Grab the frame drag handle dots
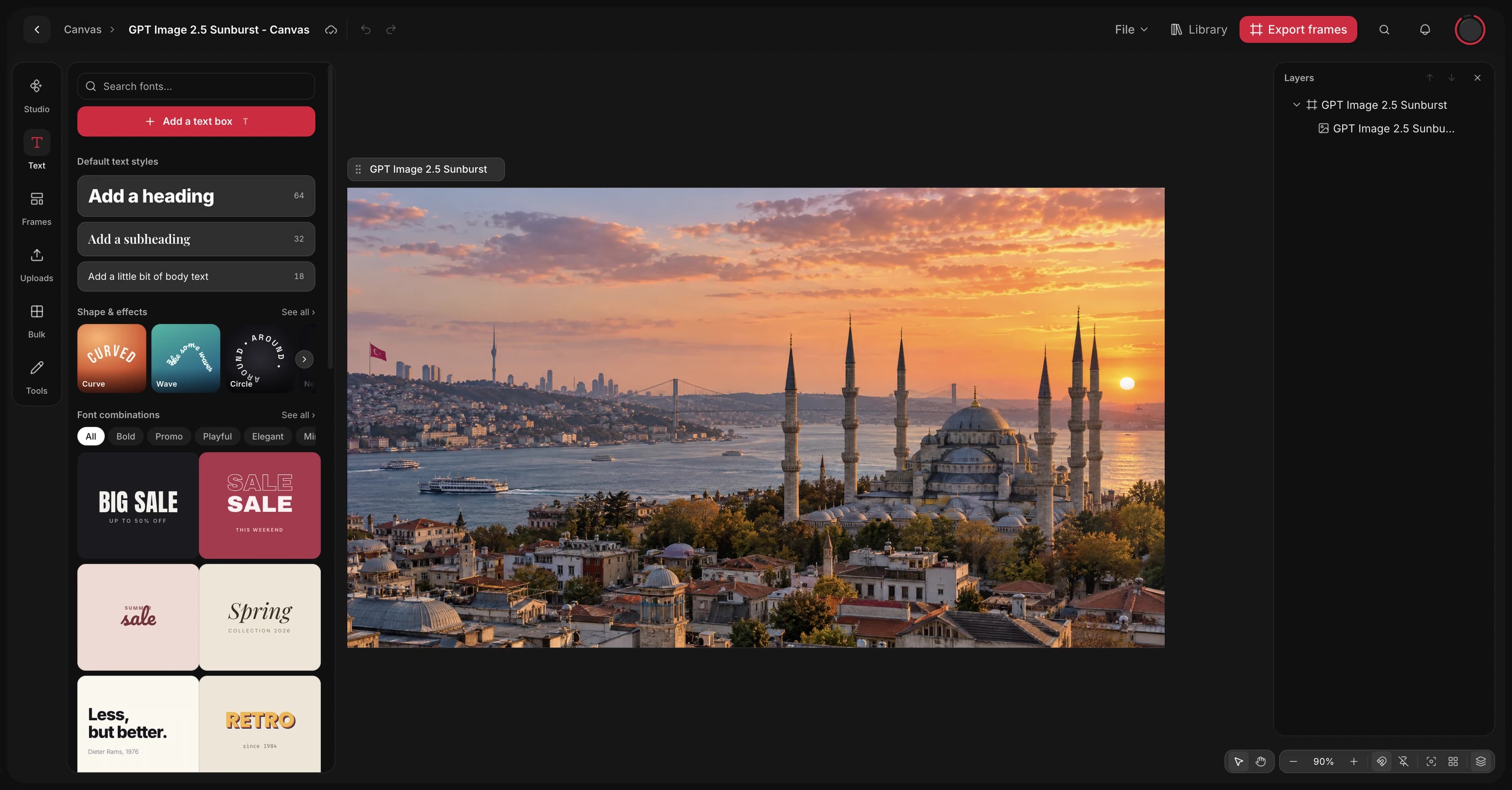Image resolution: width=1512 pixels, height=790 pixels. click(x=358, y=169)
